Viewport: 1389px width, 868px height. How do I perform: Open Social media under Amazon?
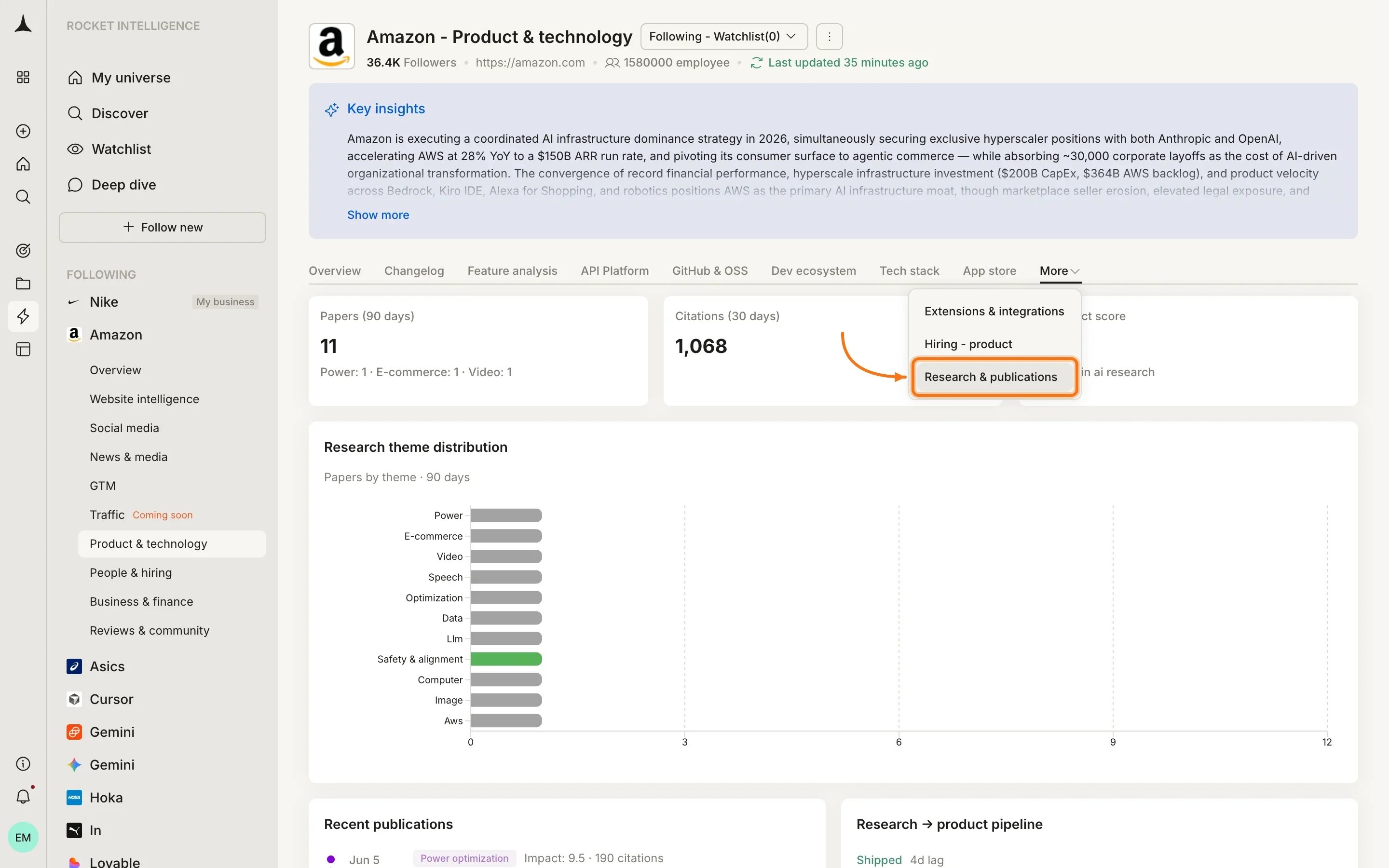(124, 428)
